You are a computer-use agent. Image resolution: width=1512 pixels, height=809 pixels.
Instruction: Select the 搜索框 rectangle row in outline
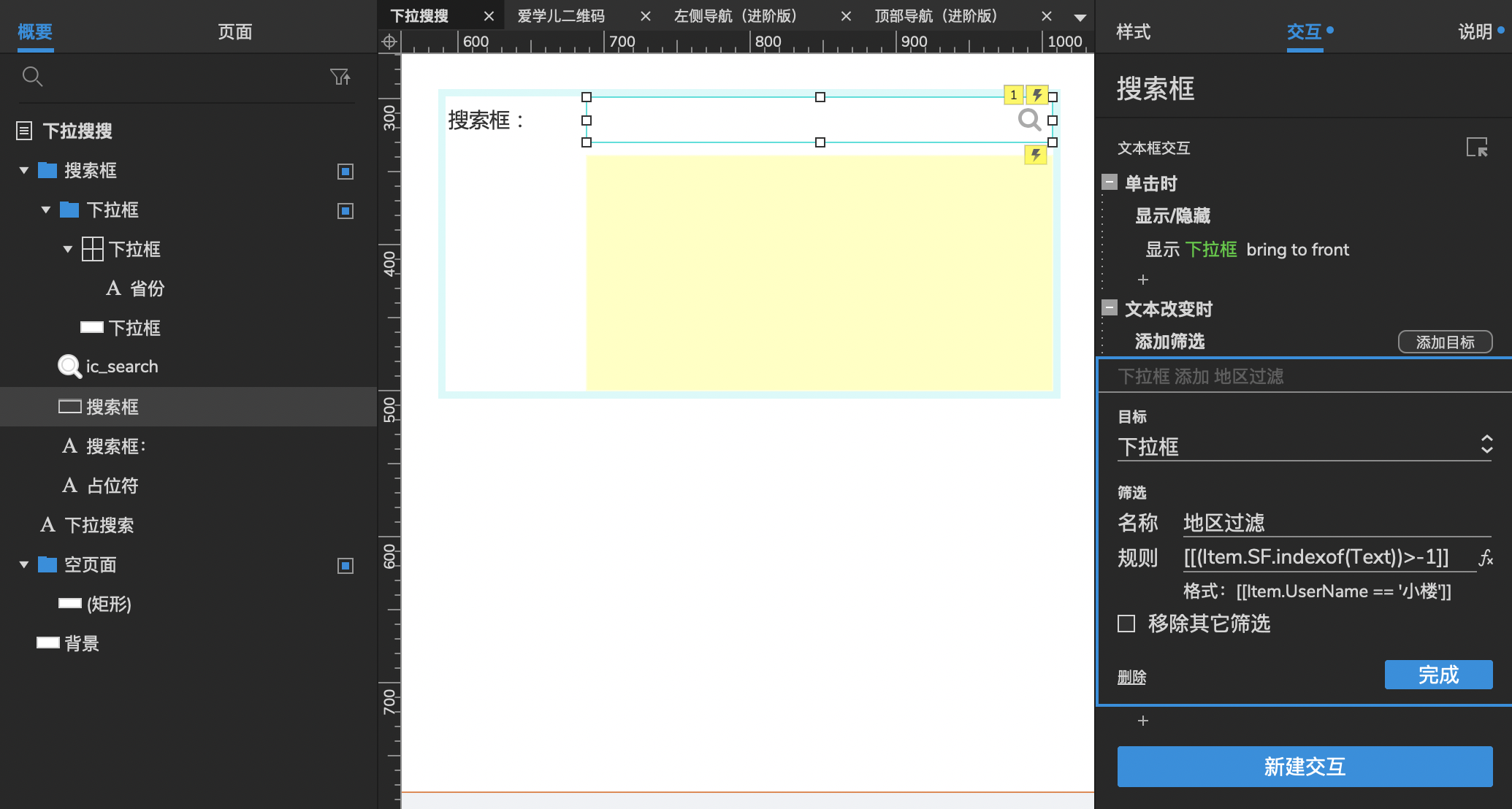188,407
